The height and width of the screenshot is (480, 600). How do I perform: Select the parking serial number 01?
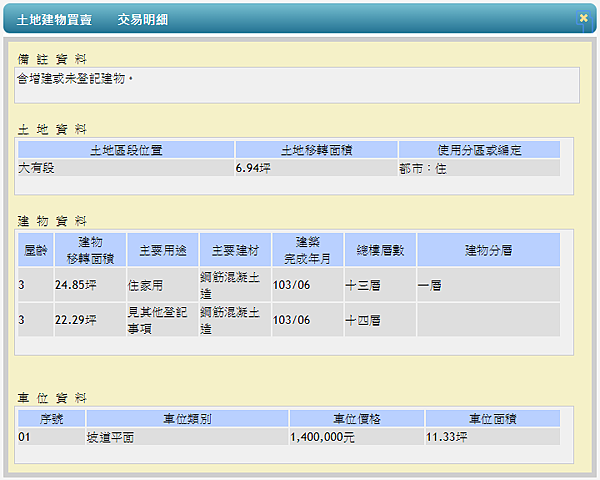tap(51, 436)
